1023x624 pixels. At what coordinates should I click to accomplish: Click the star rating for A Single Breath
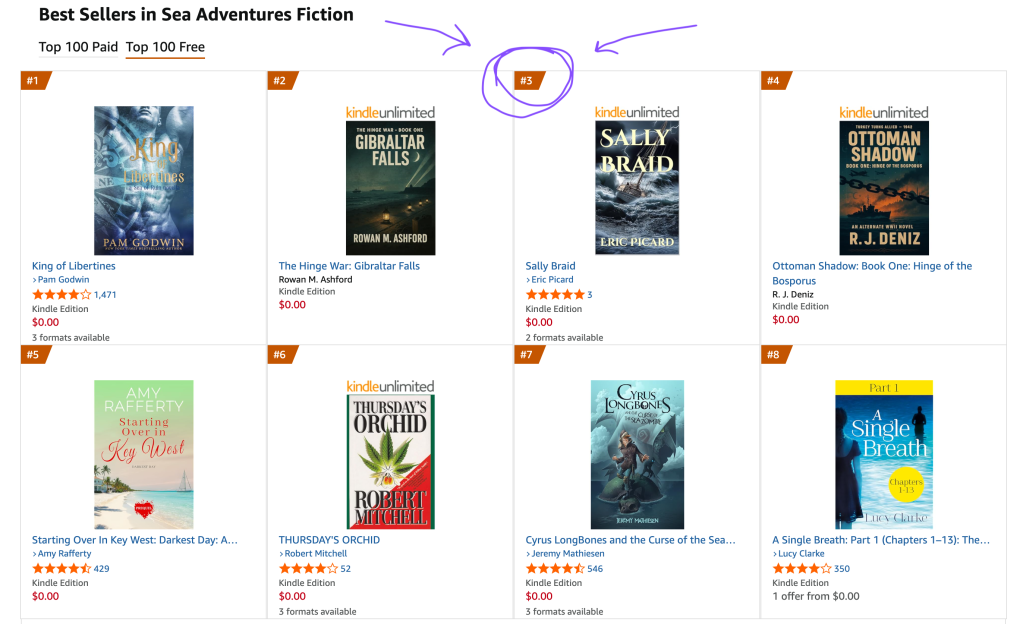click(802, 569)
